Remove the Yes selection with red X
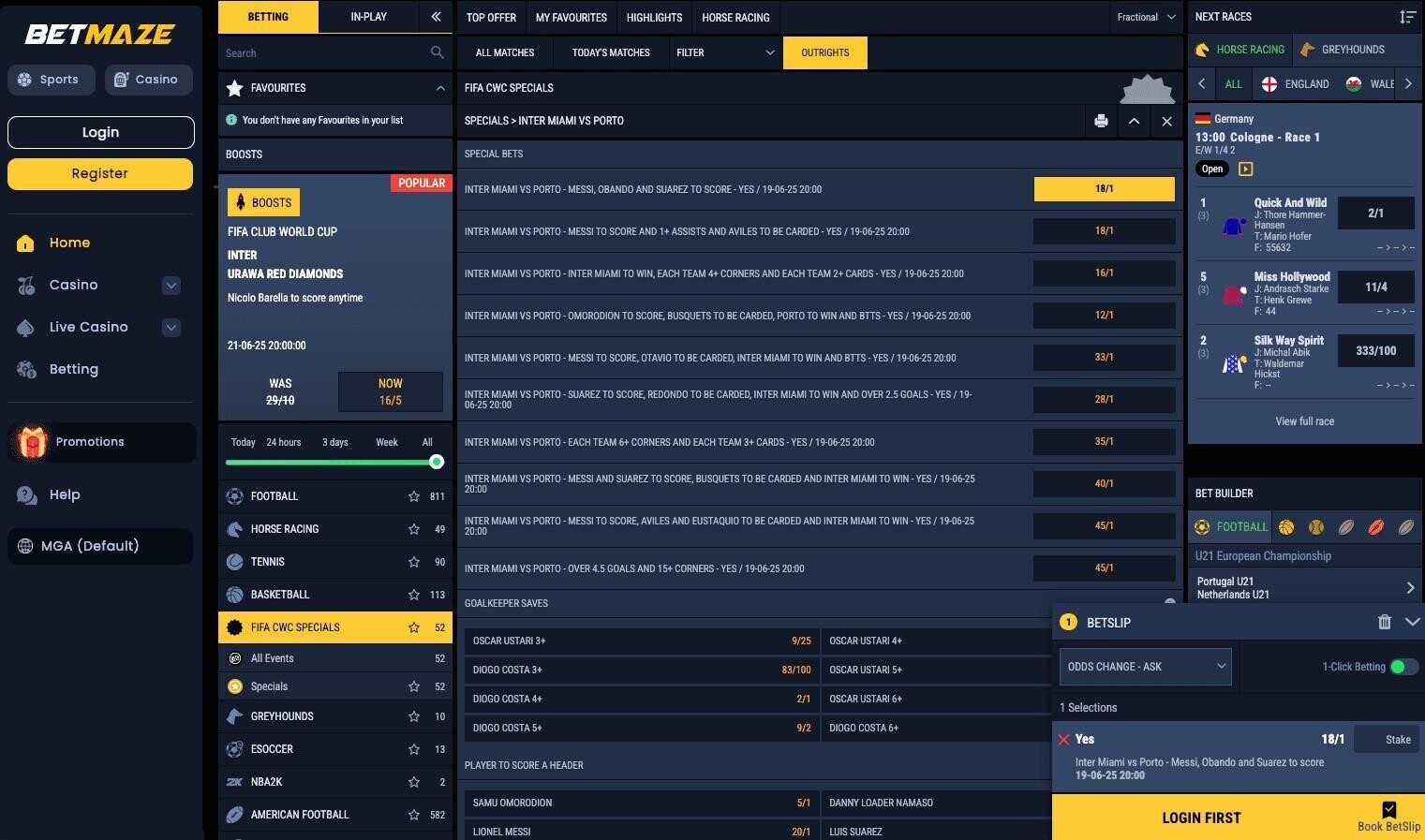 (1063, 740)
